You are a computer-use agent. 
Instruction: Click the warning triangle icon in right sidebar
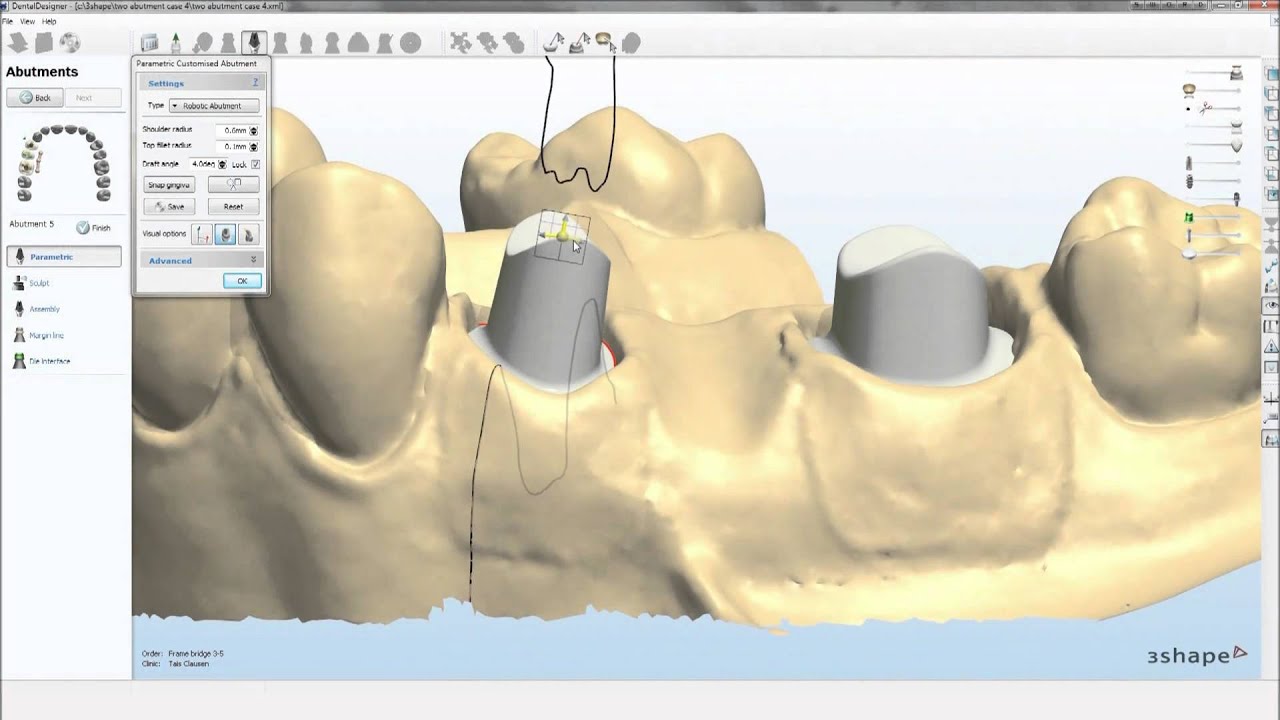(x=1271, y=347)
